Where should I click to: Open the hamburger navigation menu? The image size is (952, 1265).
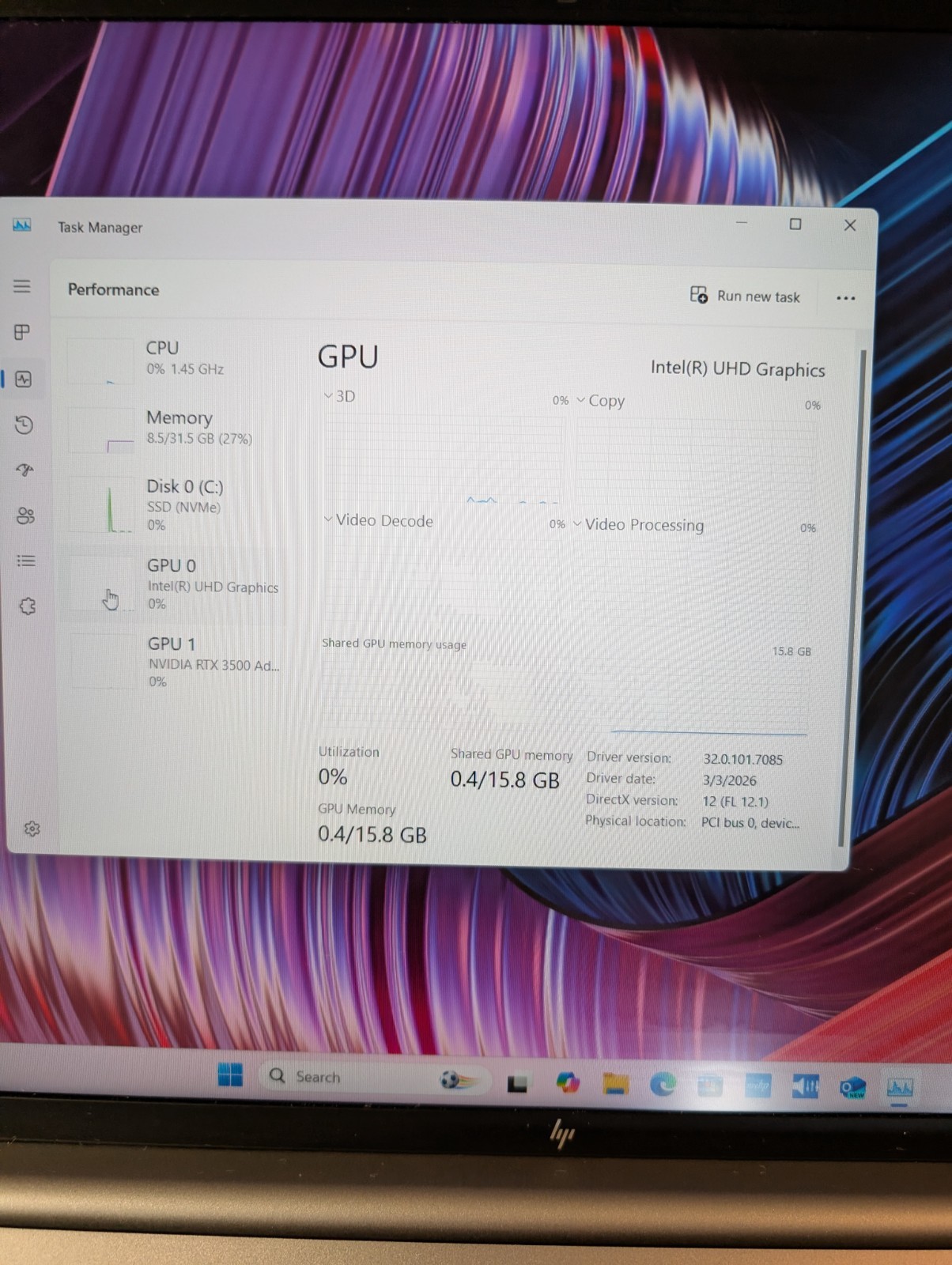coord(22,286)
